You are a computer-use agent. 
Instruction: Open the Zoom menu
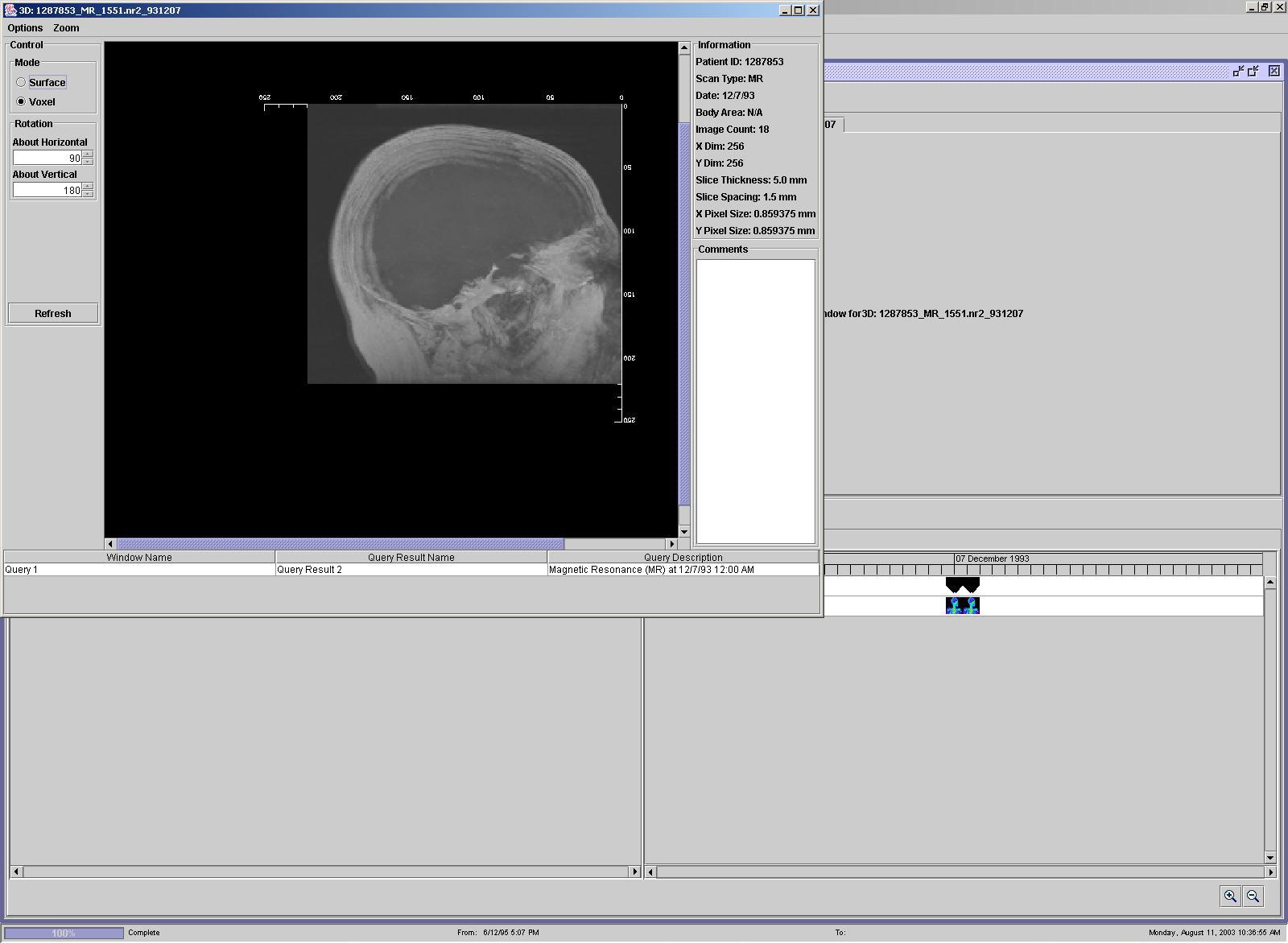pyautogui.click(x=66, y=28)
